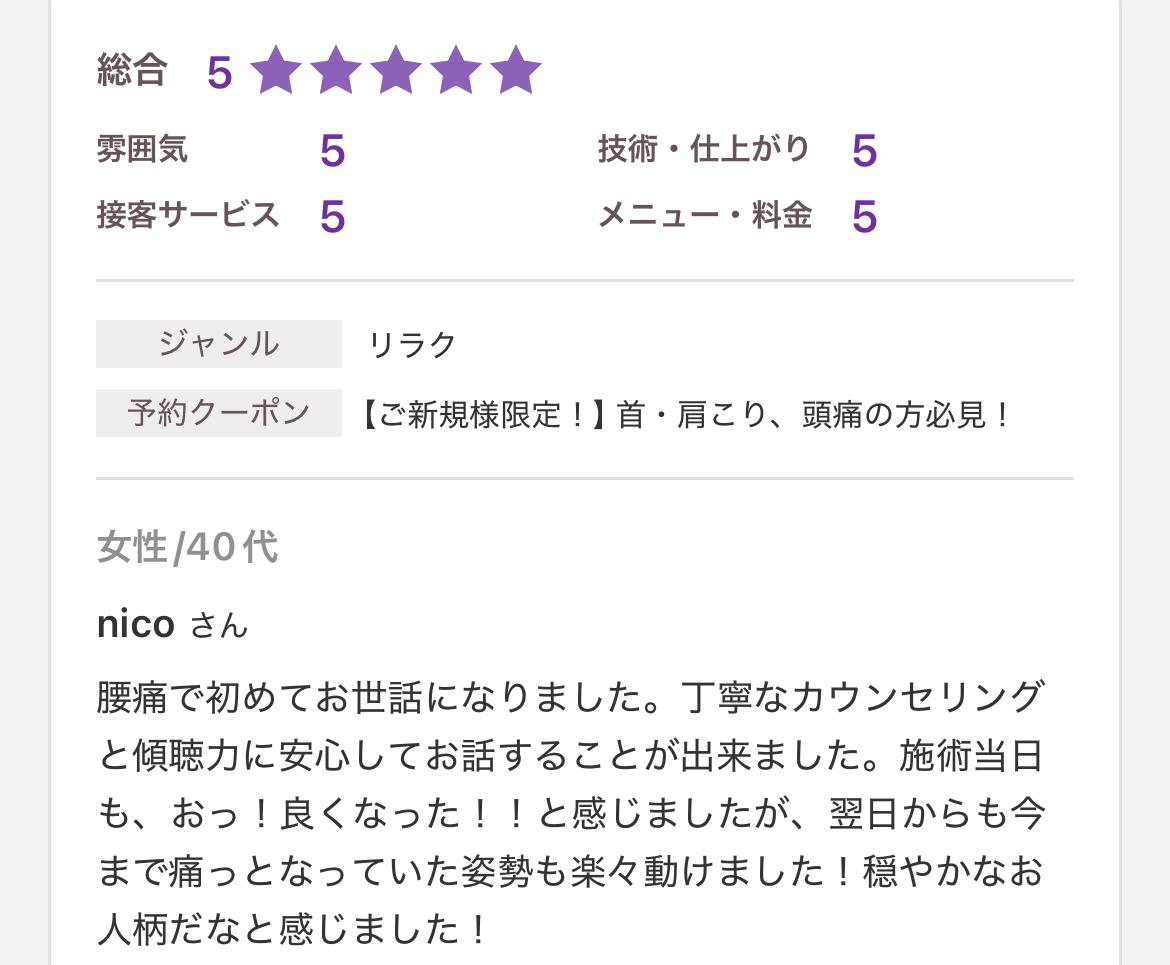Click the second purple rating star
The image size is (1170, 965).
tap(336, 71)
